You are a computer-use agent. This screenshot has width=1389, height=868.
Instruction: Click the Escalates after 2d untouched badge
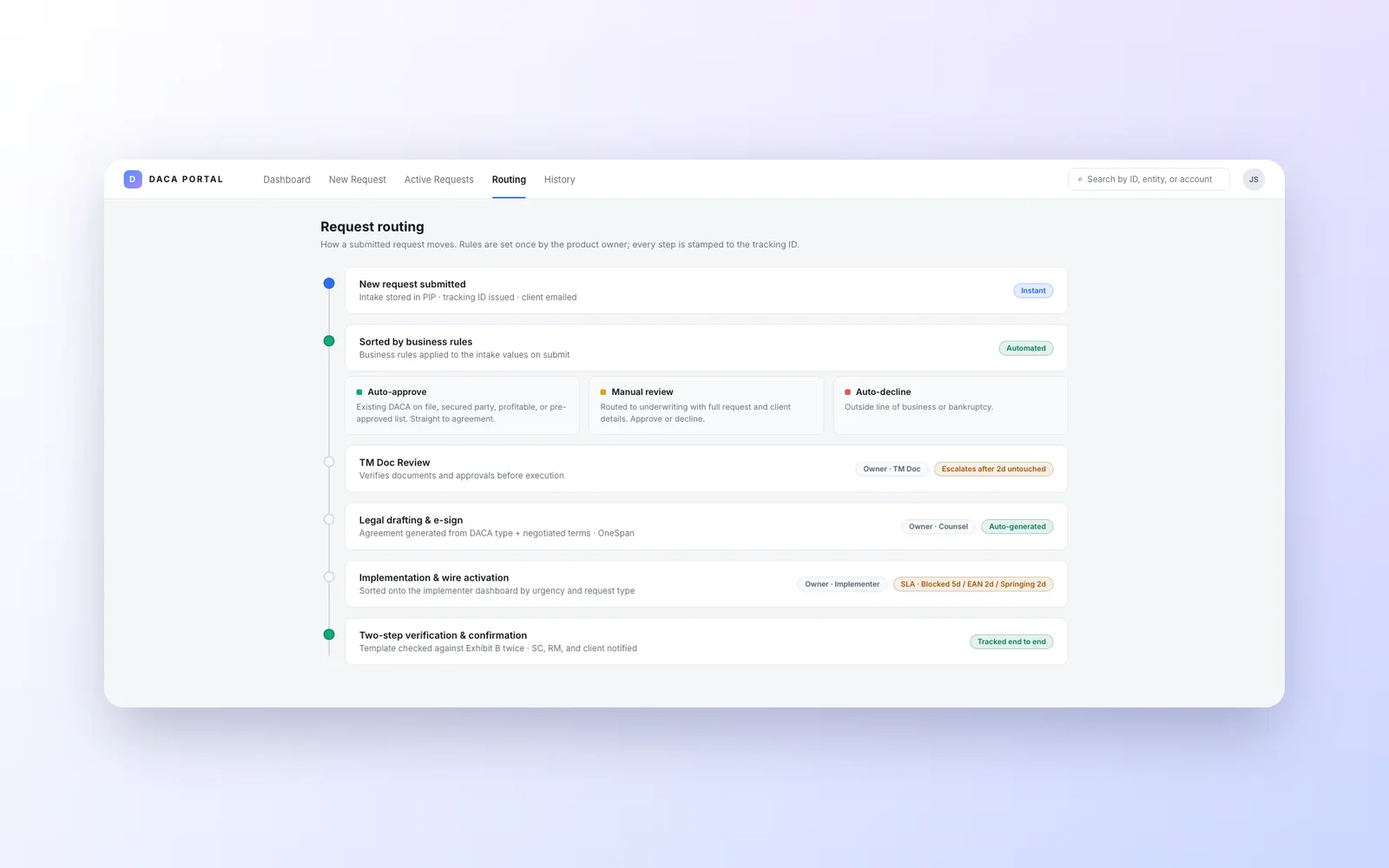(994, 469)
